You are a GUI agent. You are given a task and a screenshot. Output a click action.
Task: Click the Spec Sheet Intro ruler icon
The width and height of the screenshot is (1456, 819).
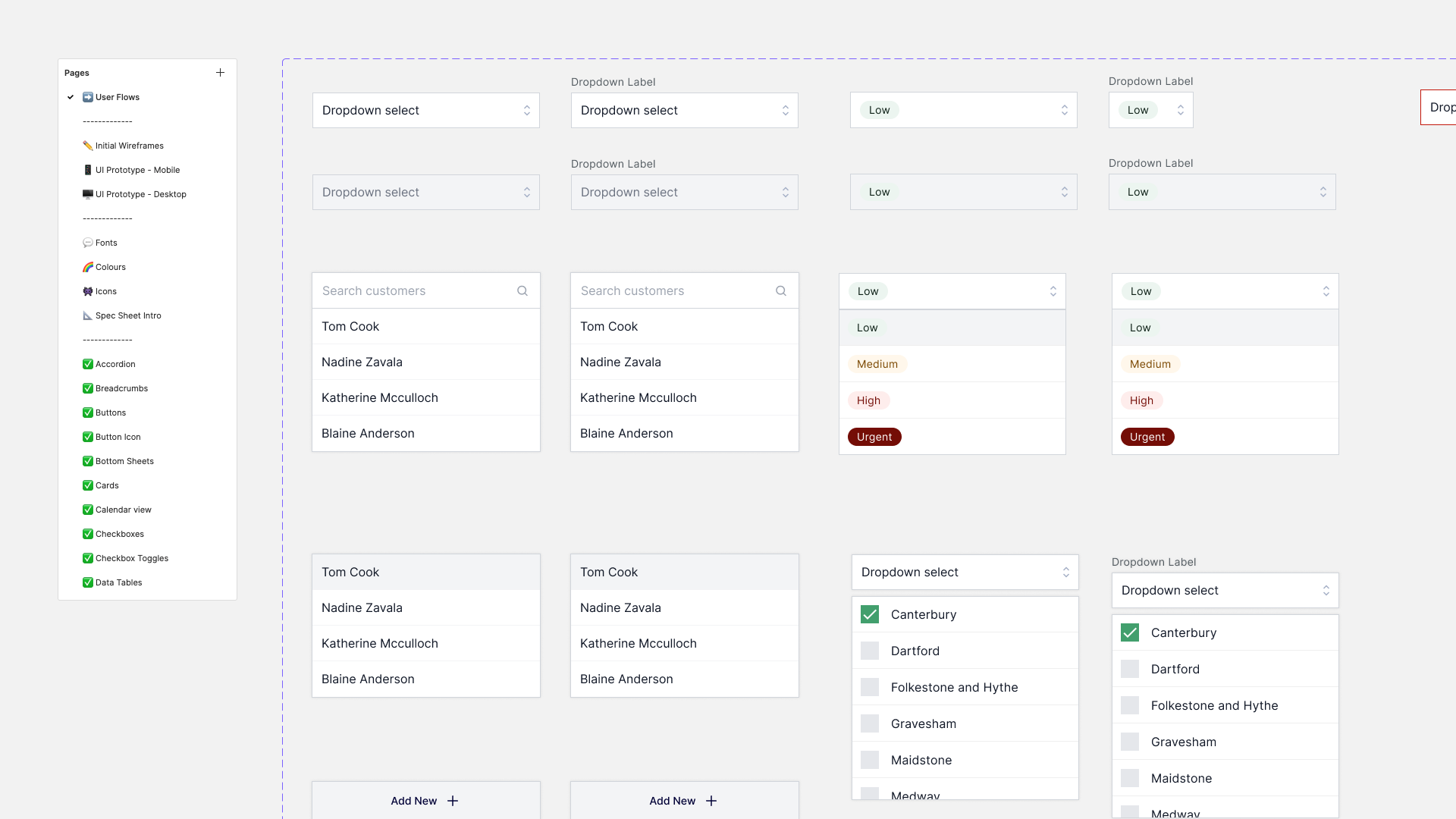(87, 315)
